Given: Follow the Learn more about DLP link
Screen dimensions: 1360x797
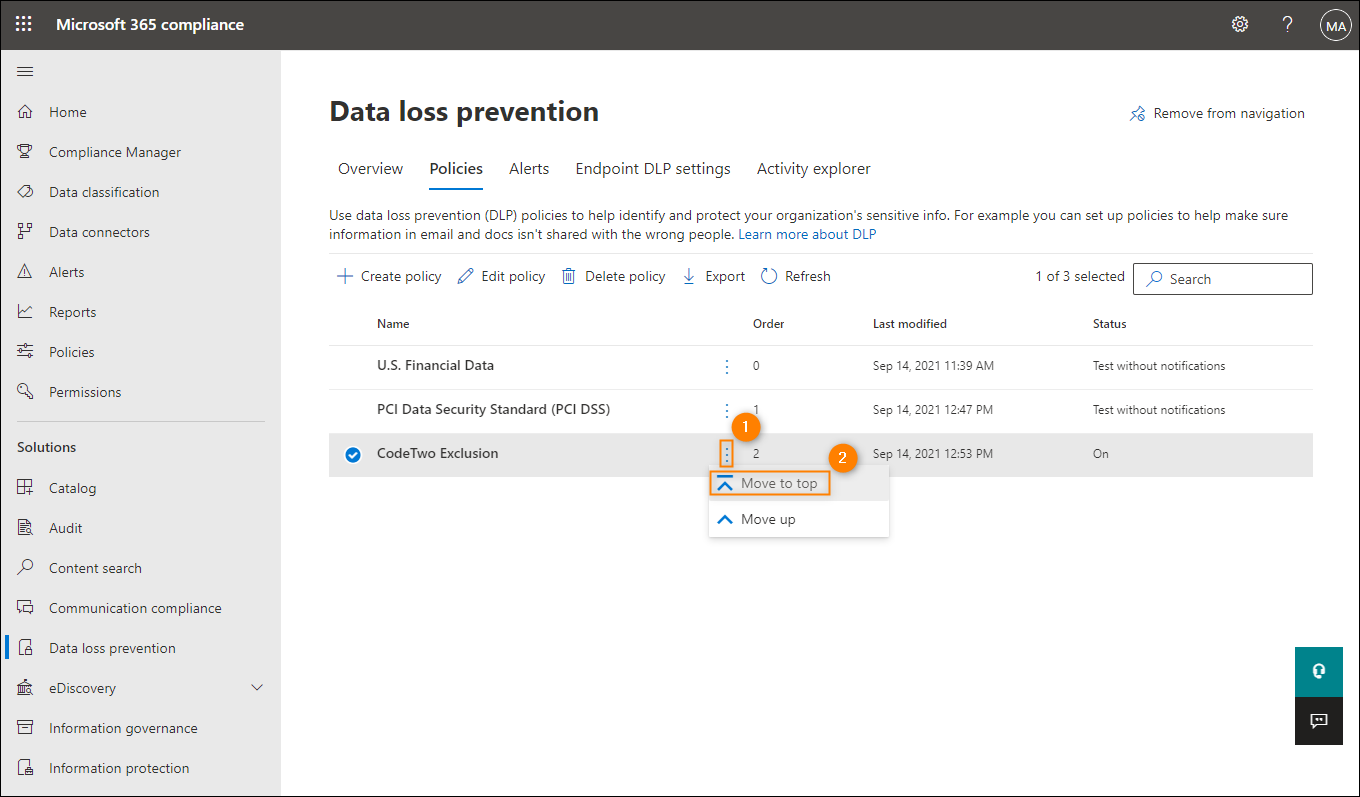Looking at the screenshot, I should pos(807,234).
